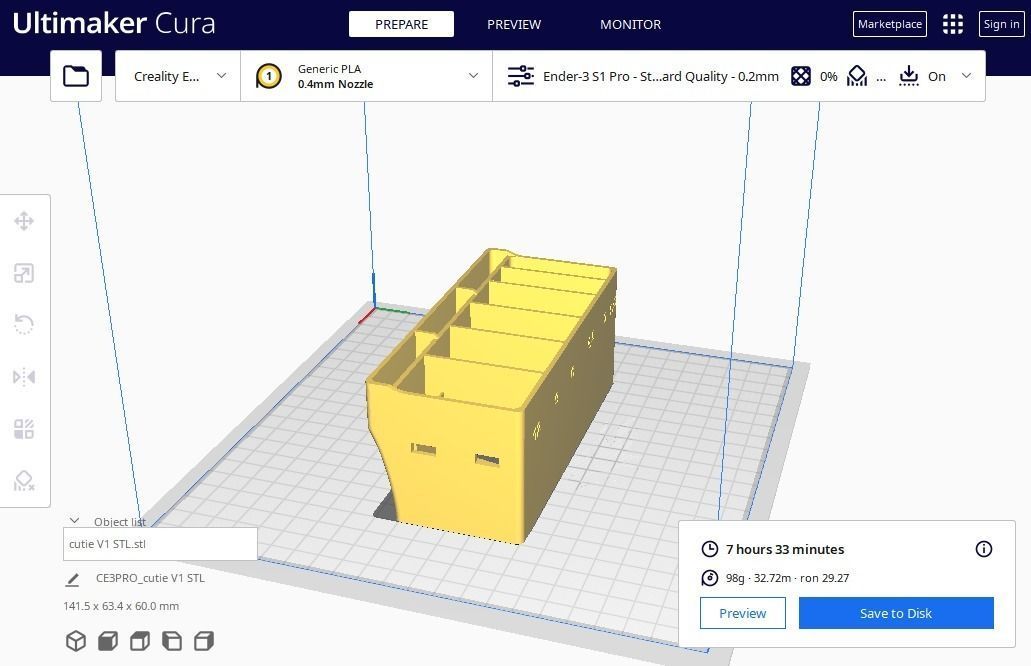Screen dimensions: 1031x666
Task: Click the extruder 1 material icon
Action: pyautogui.click(x=268, y=76)
